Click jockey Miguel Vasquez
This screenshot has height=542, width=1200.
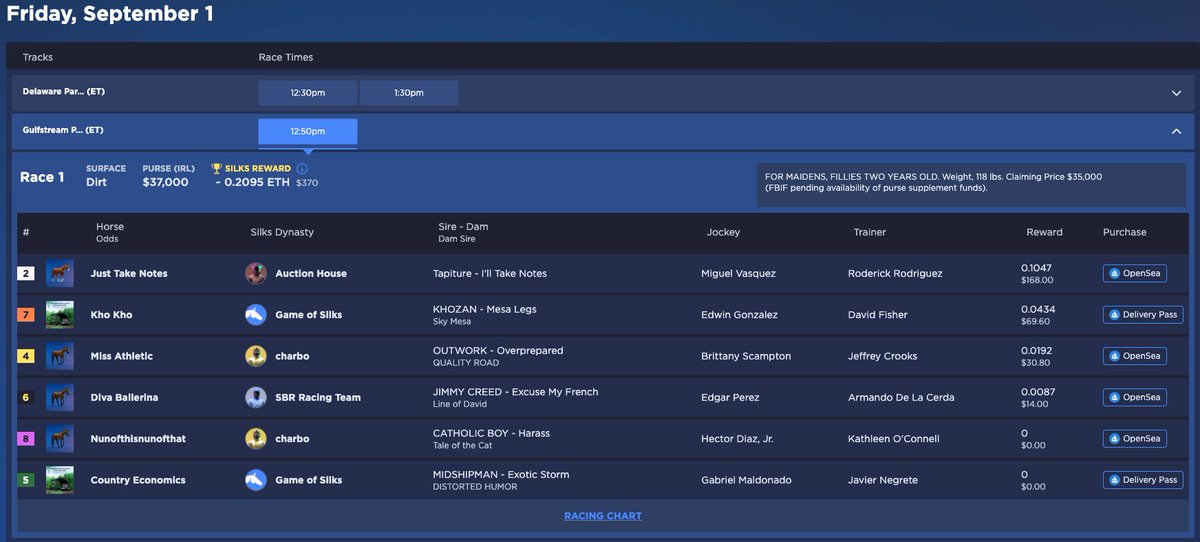point(738,273)
